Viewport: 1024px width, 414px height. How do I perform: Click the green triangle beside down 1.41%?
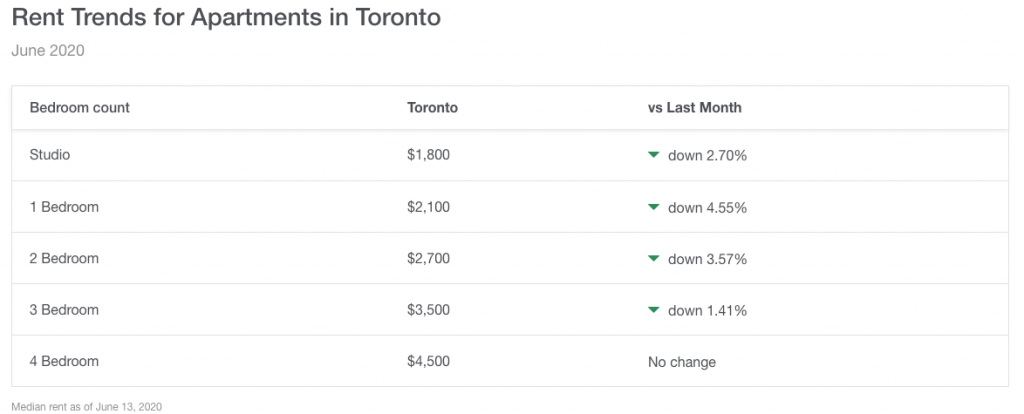tap(654, 310)
